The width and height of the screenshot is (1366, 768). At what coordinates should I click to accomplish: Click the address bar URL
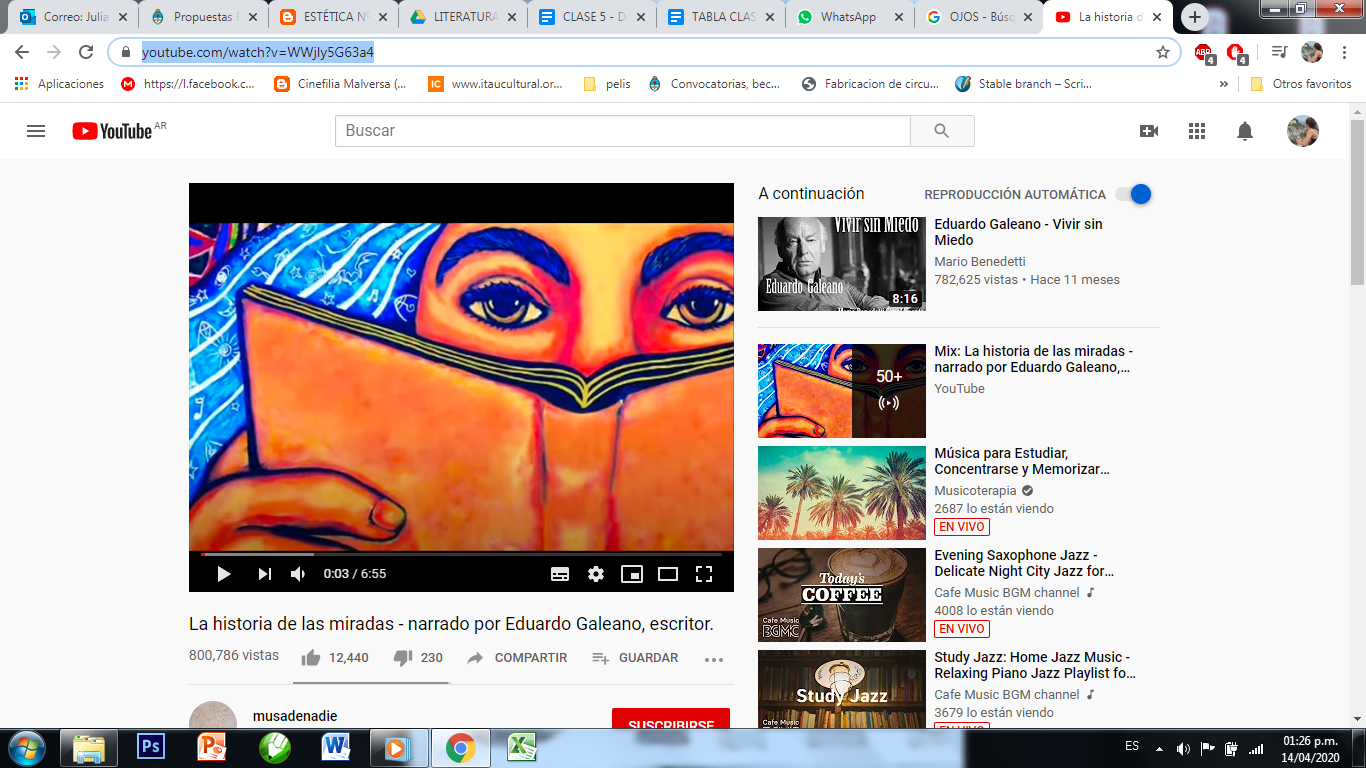coord(257,52)
